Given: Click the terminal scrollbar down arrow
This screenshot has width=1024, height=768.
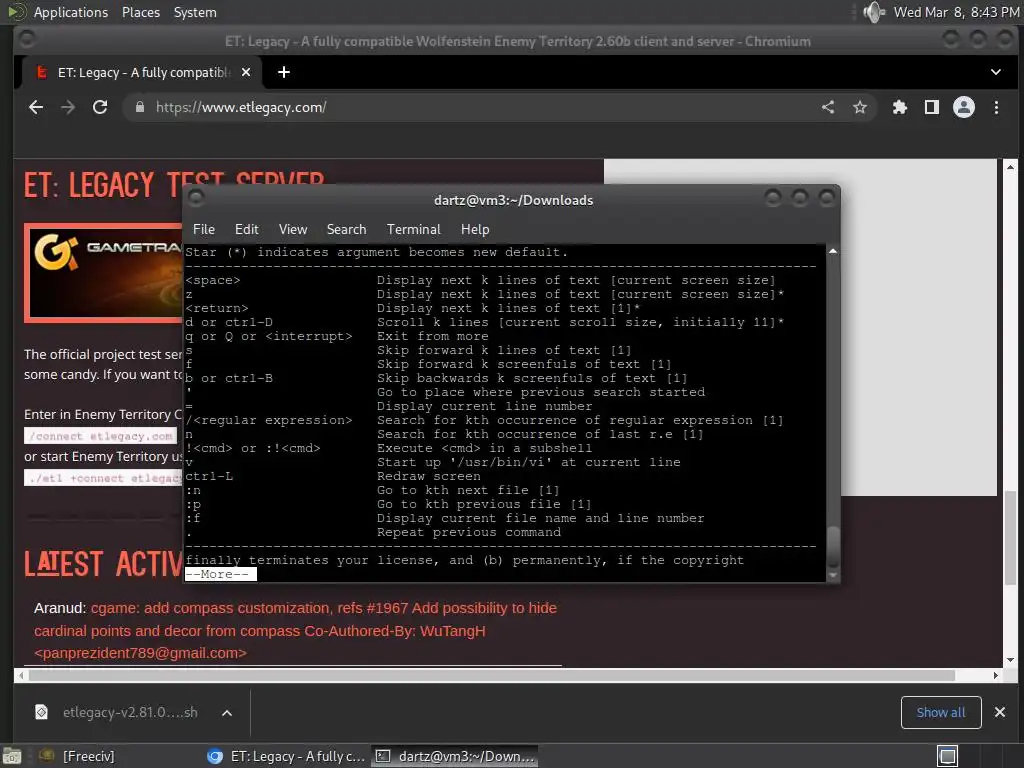Looking at the screenshot, I should 833,576.
